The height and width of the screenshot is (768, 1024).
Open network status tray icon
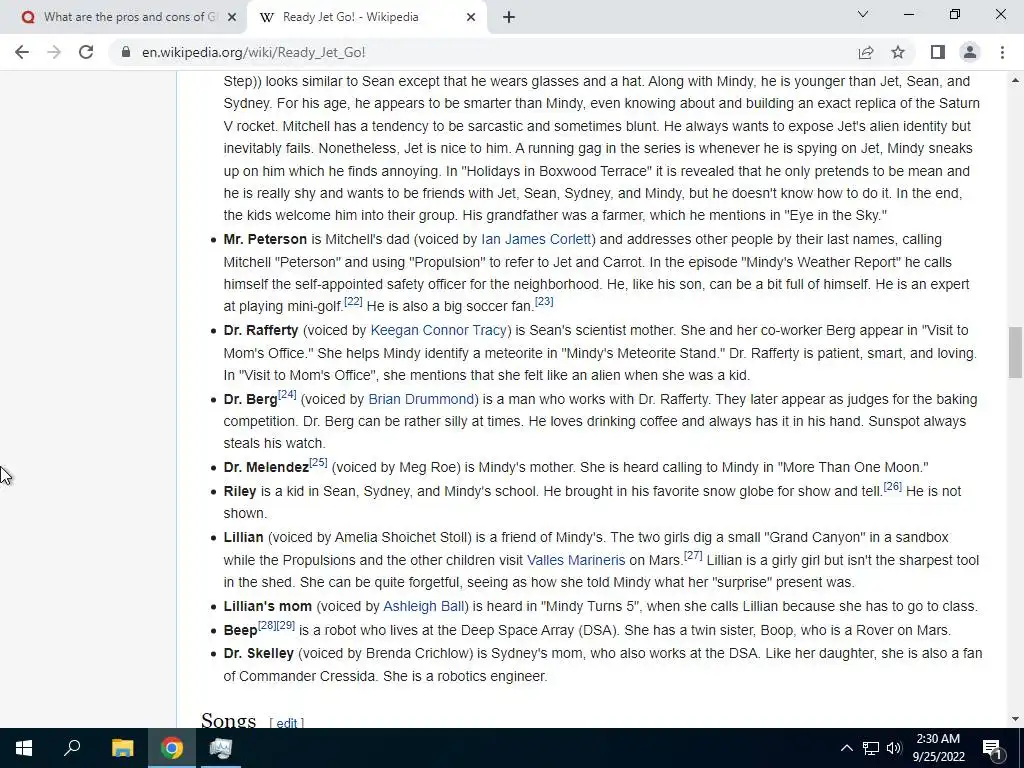click(871, 748)
